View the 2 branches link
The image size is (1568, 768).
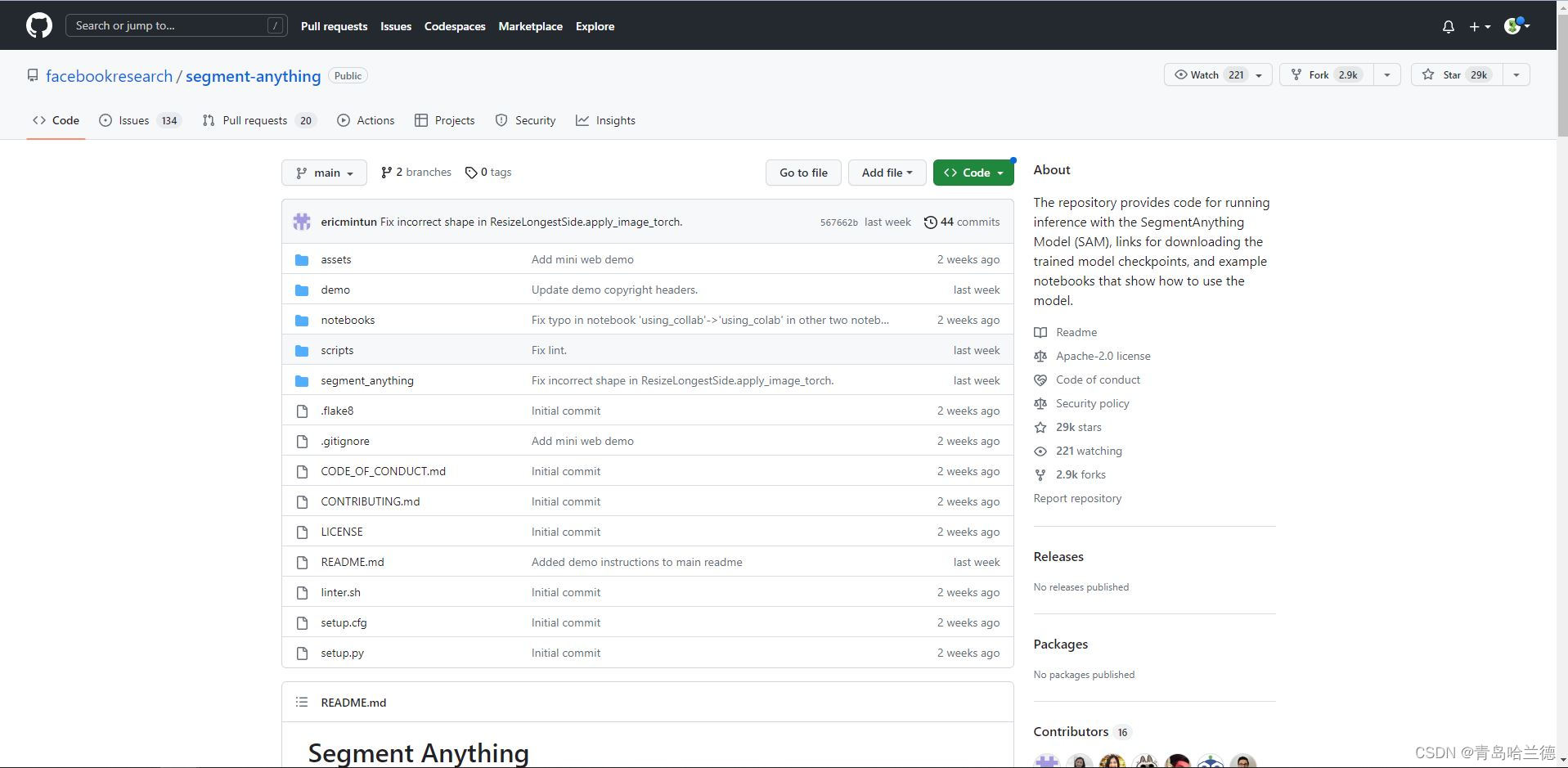click(416, 172)
